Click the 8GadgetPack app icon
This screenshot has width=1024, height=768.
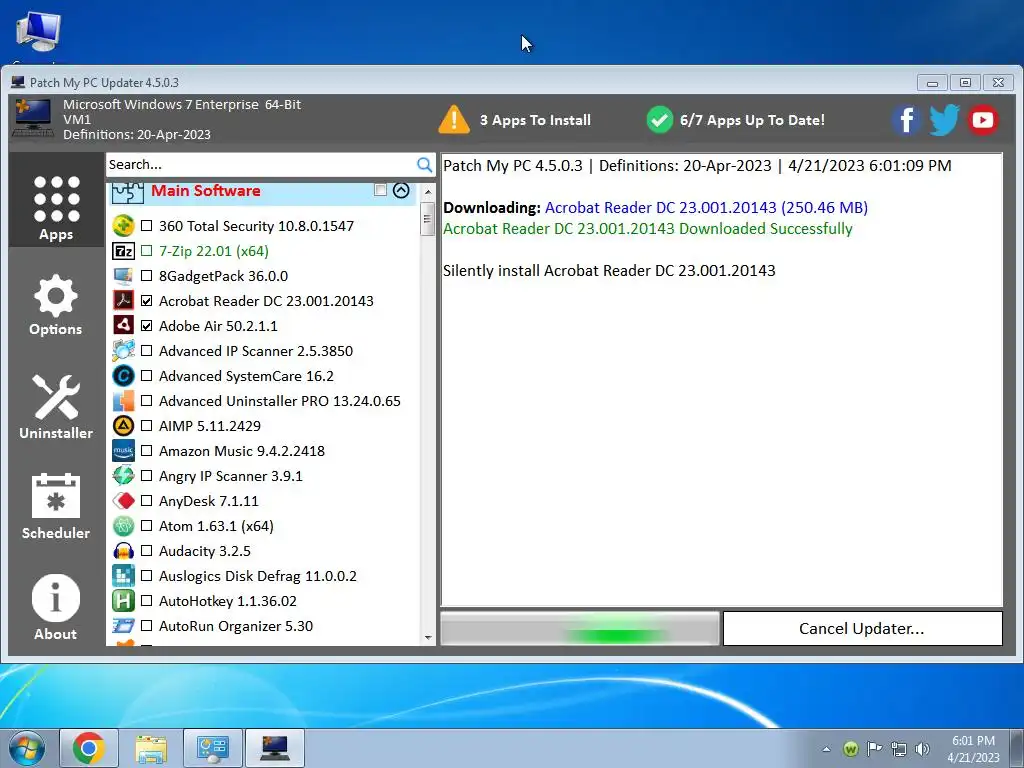coord(123,276)
